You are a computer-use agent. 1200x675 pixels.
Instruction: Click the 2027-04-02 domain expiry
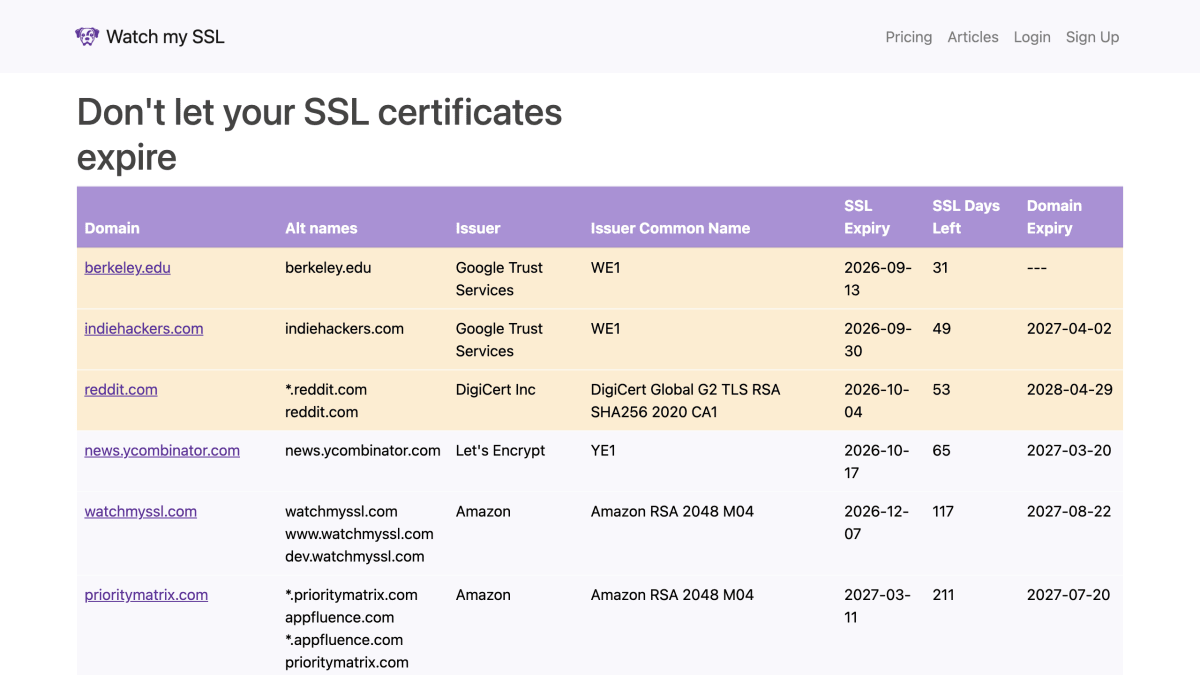[x=1069, y=329]
